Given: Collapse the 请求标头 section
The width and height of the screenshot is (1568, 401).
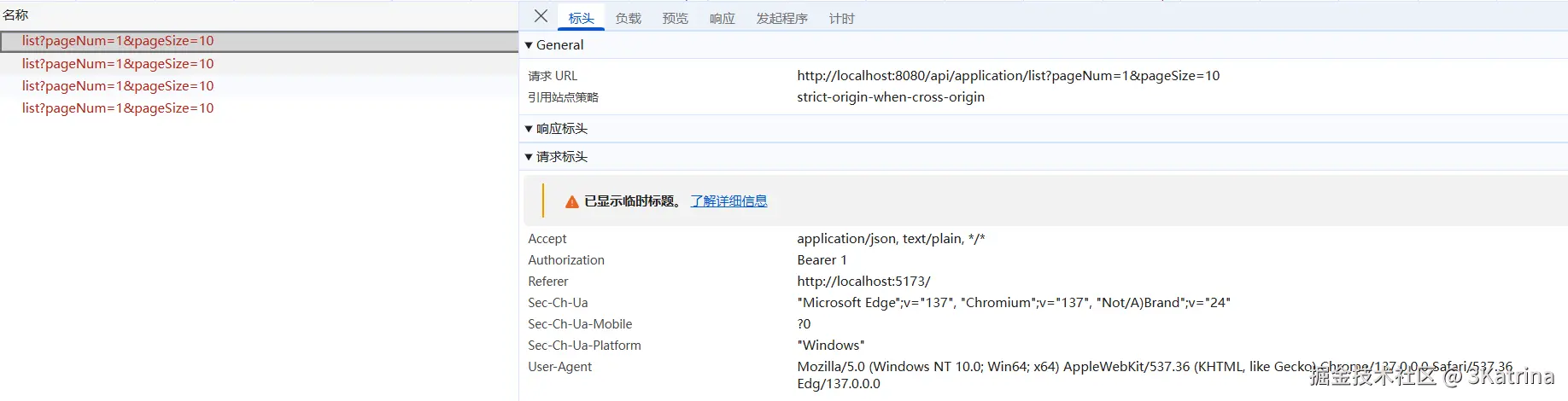Looking at the screenshot, I should pos(529,157).
